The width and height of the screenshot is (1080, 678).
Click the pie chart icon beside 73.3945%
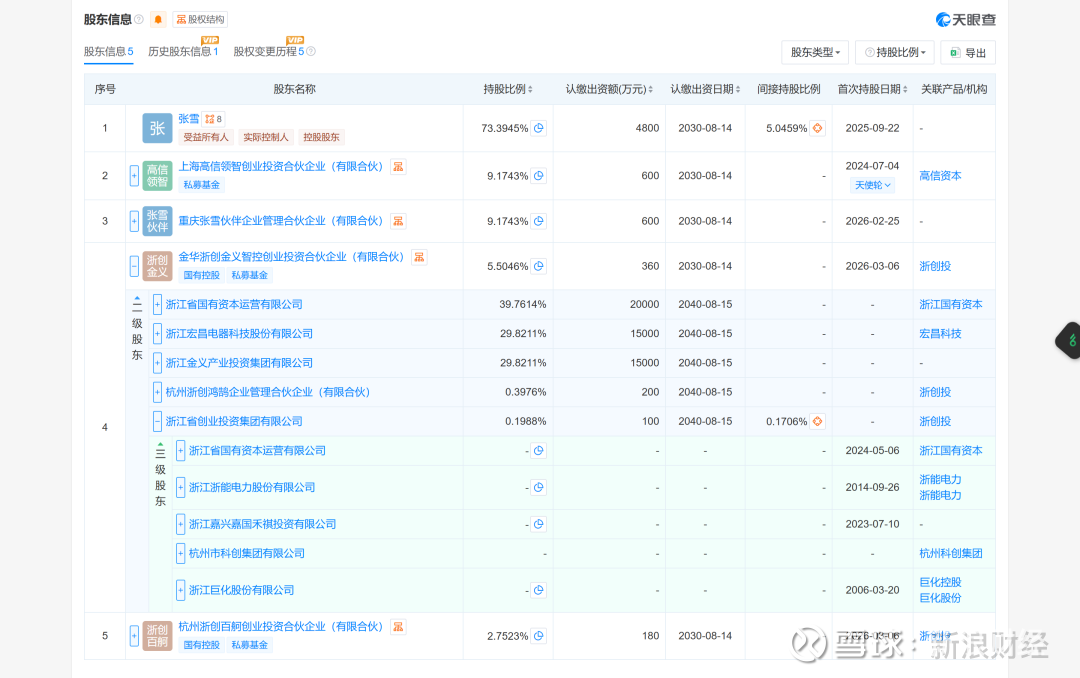539,128
